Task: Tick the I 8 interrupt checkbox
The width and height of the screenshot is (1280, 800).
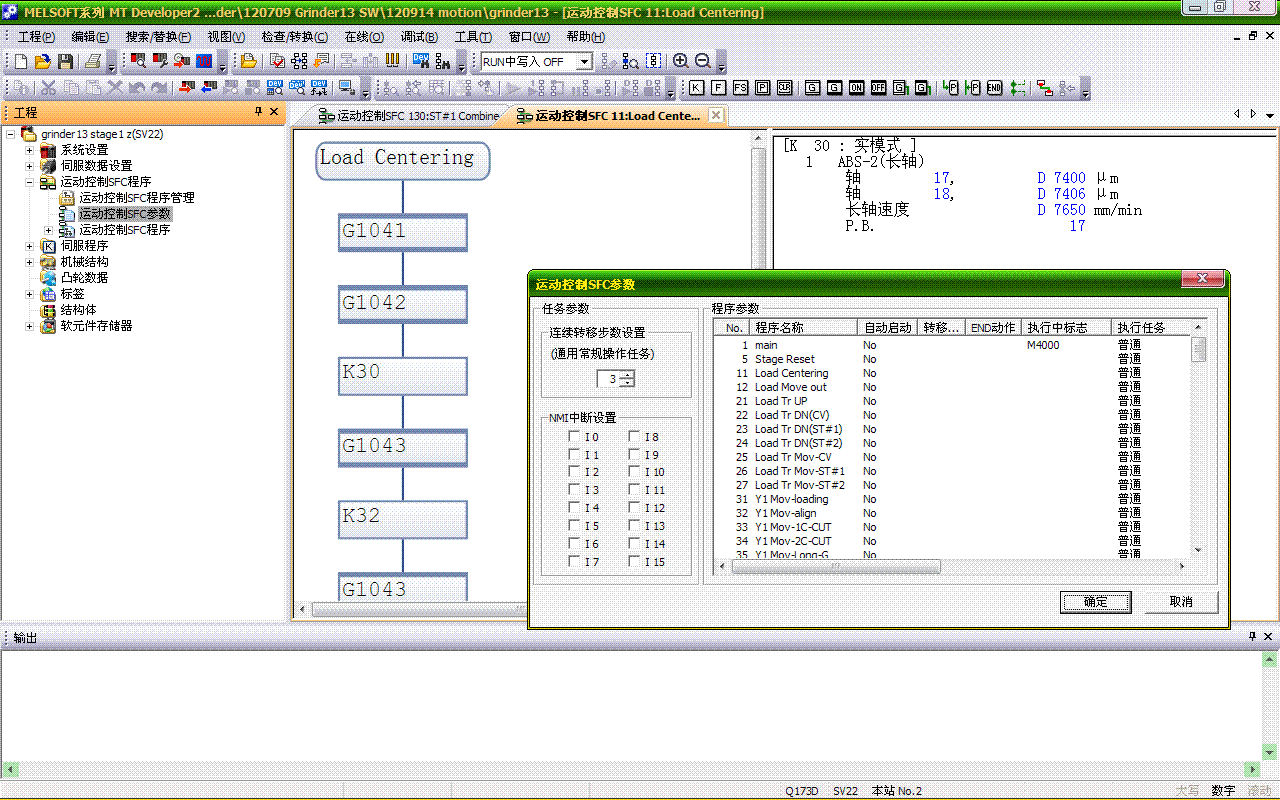Action: (x=635, y=436)
